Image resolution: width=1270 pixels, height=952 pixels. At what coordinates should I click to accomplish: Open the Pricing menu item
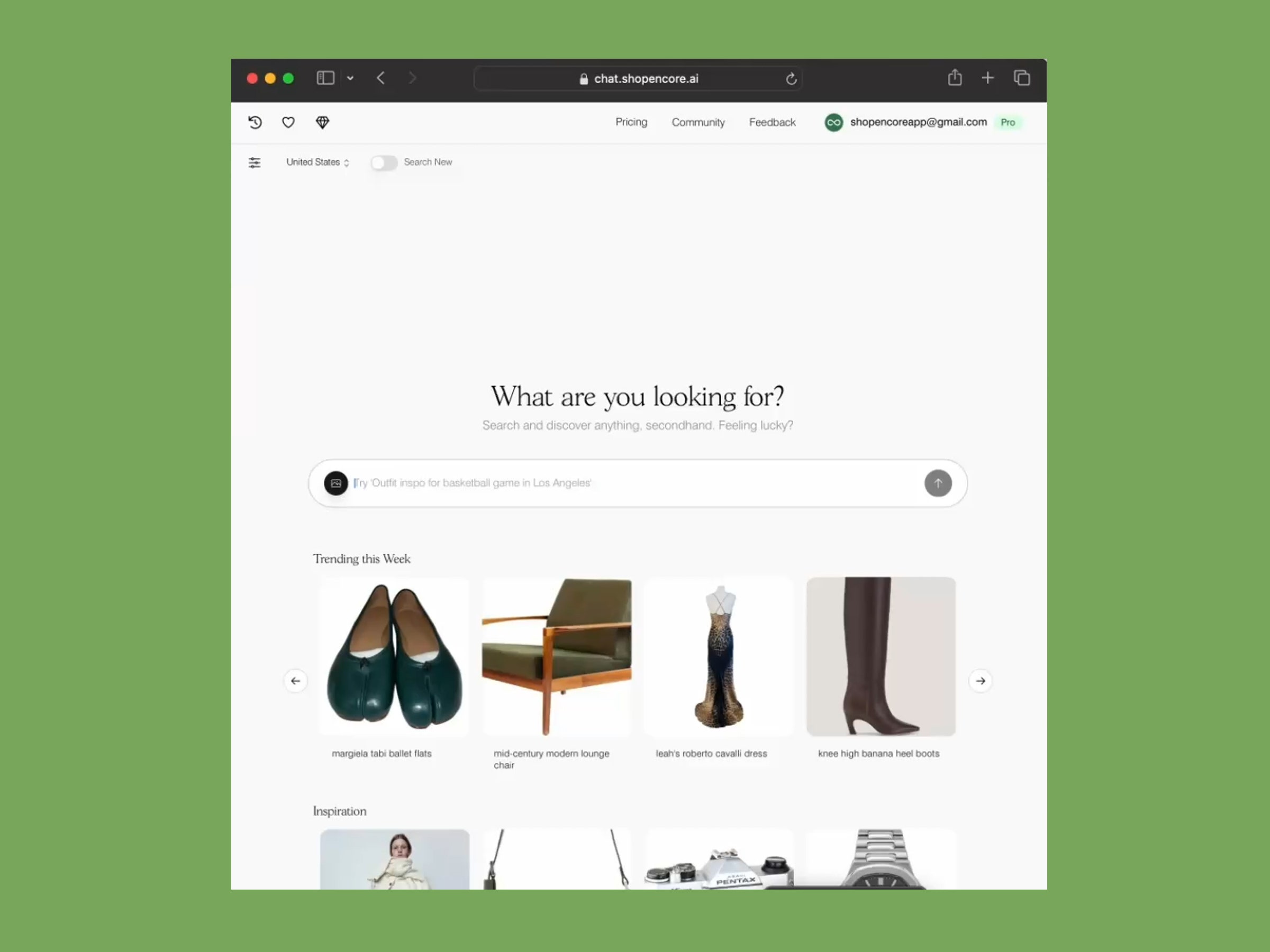631,122
